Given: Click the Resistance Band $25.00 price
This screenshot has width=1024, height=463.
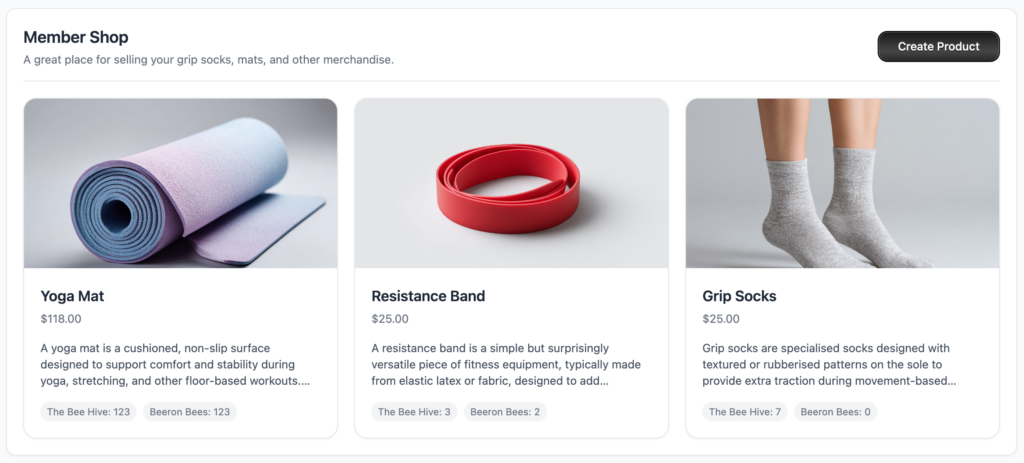Looking at the screenshot, I should (x=390, y=319).
